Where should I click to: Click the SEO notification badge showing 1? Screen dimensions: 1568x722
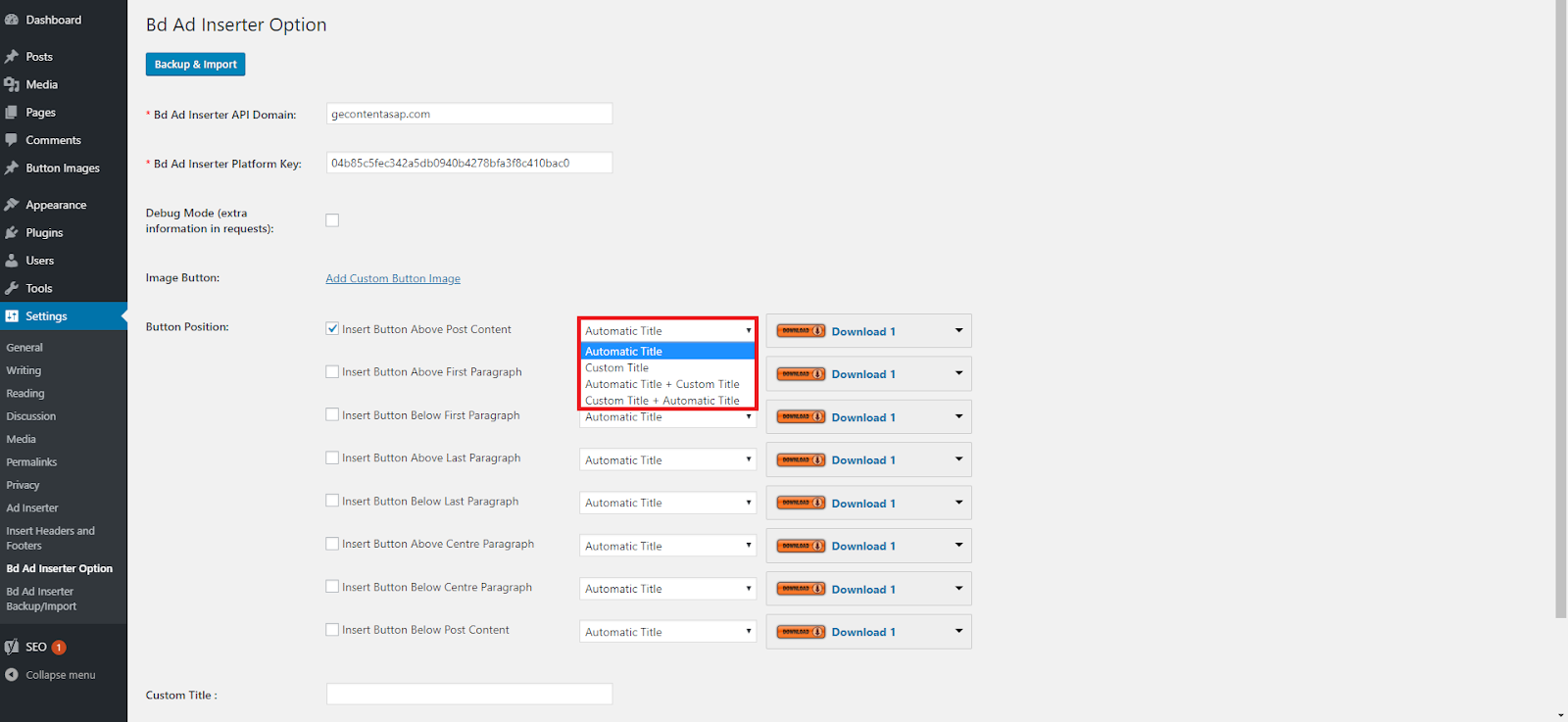59,648
